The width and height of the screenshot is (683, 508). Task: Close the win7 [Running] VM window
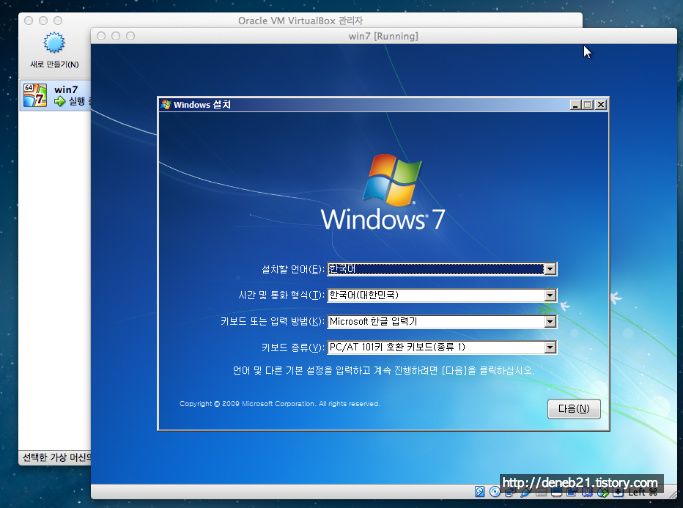[101, 36]
